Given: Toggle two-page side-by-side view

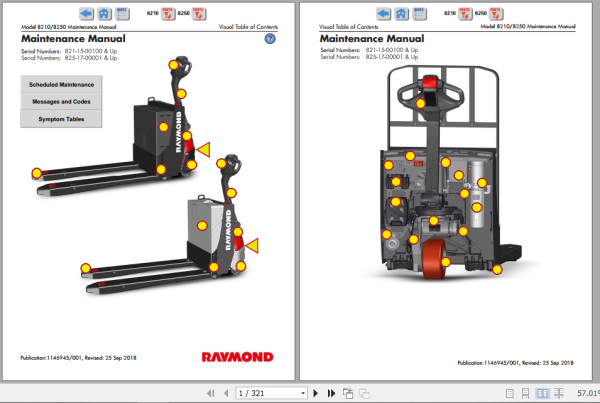Looking at the screenshot, I should [542, 393].
